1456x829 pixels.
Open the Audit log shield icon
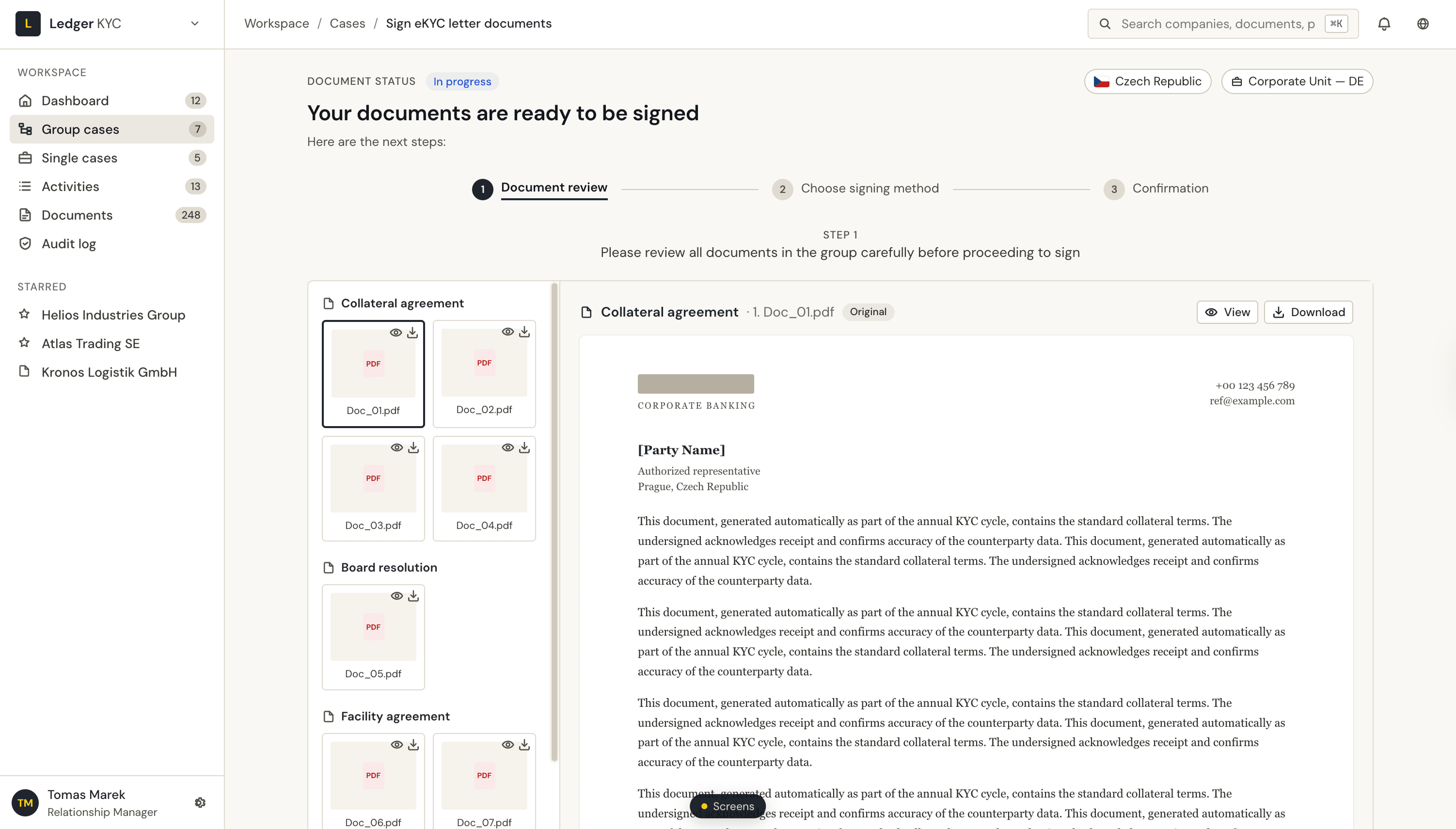pos(26,243)
